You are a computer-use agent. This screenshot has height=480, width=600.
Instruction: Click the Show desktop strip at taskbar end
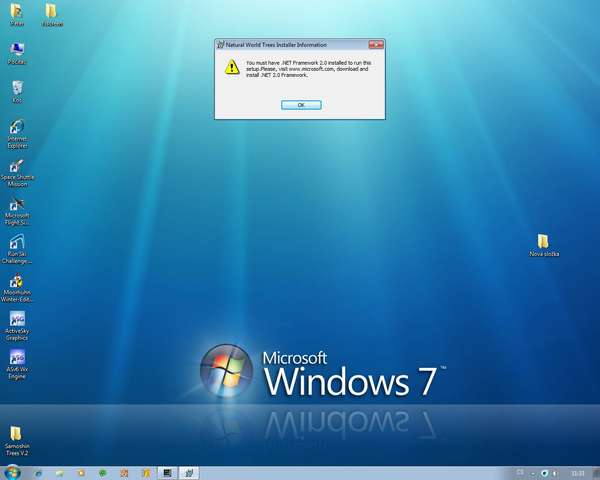(596, 473)
